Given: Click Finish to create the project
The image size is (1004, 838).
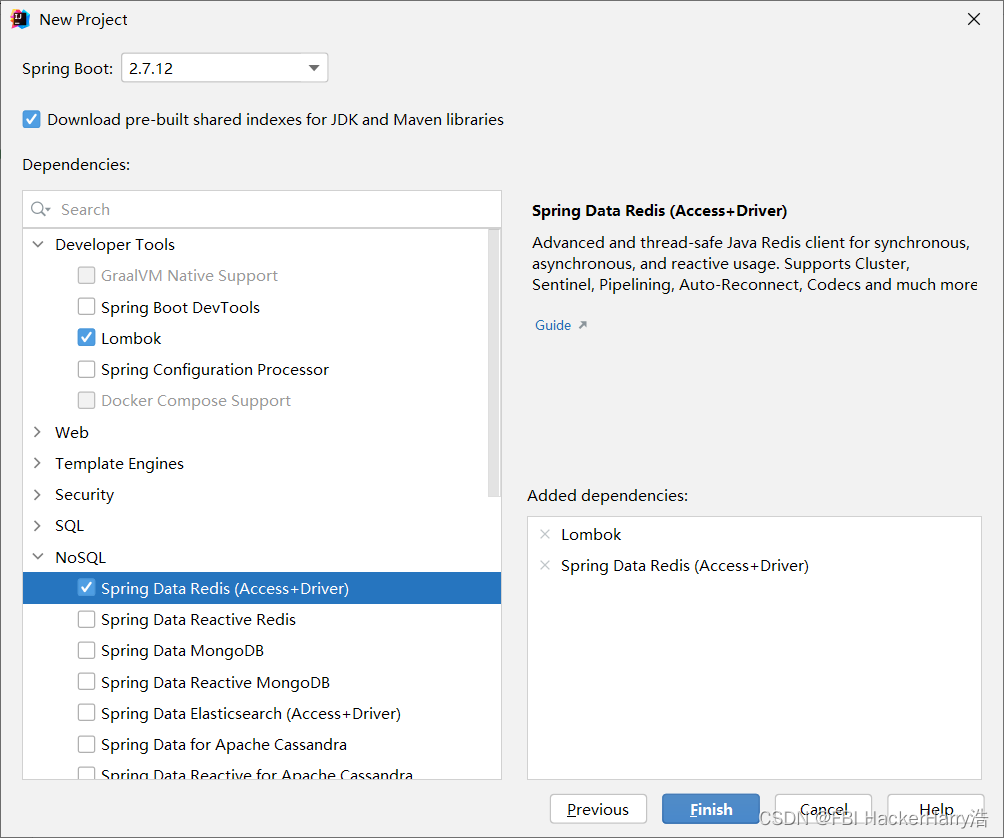Looking at the screenshot, I should click(711, 809).
